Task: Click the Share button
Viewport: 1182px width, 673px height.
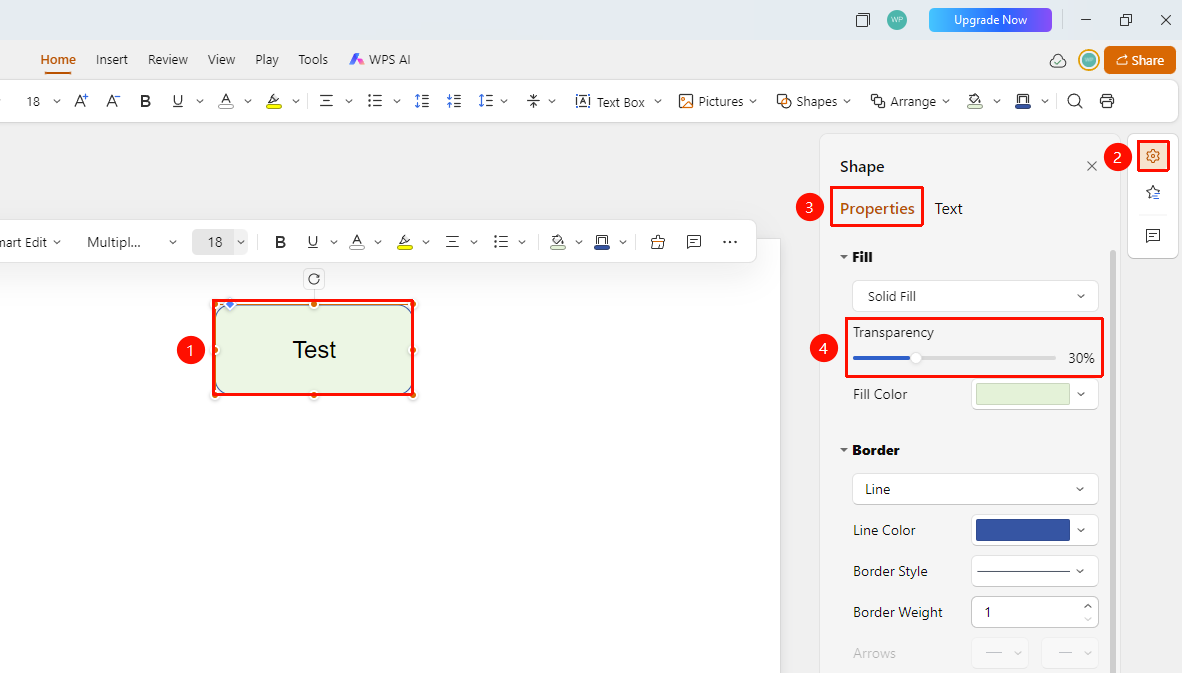Action: tap(1140, 60)
